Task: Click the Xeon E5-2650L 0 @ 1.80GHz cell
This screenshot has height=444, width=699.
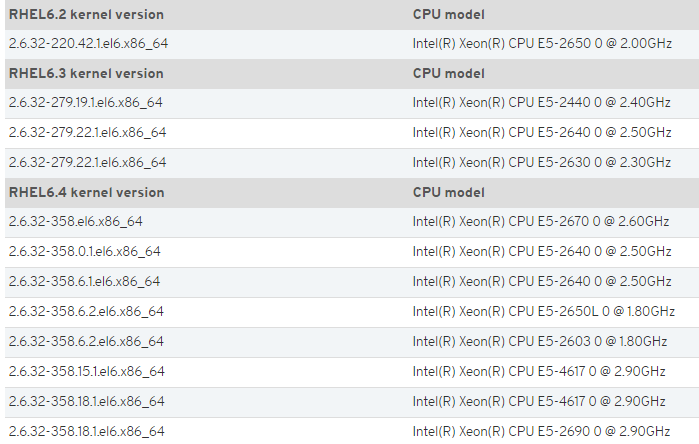Action: [x=543, y=312]
